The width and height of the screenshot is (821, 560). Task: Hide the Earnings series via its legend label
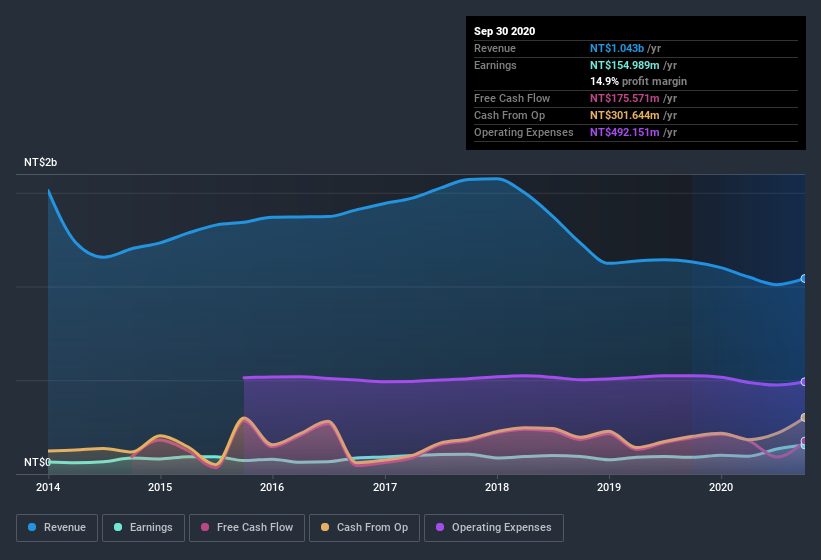(x=153, y=527)
